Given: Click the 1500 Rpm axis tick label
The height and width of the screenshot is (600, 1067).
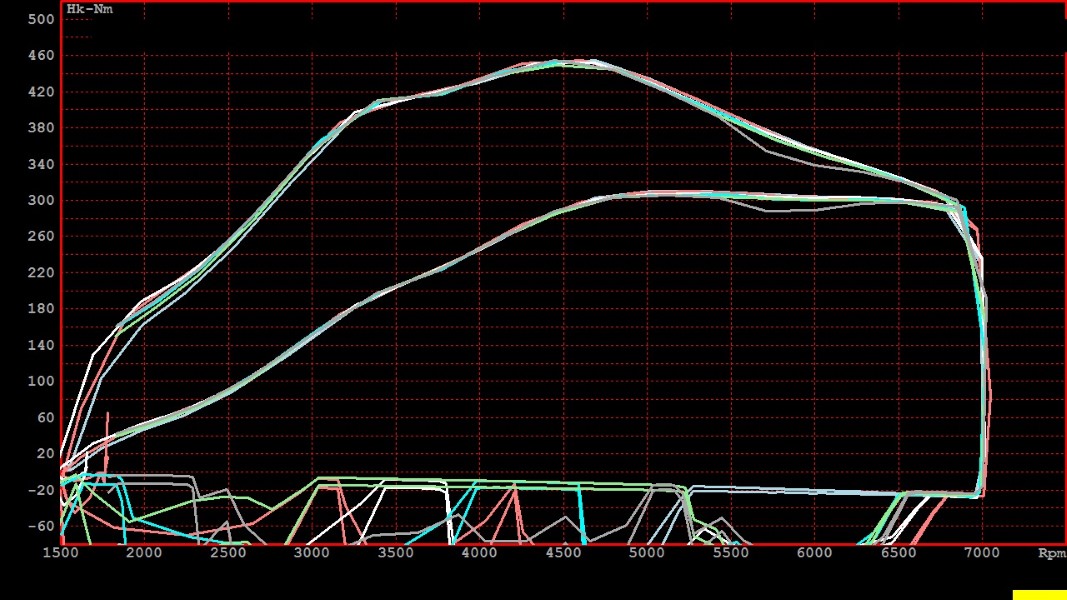Looking at the screenshot, I should coord(60,552).
